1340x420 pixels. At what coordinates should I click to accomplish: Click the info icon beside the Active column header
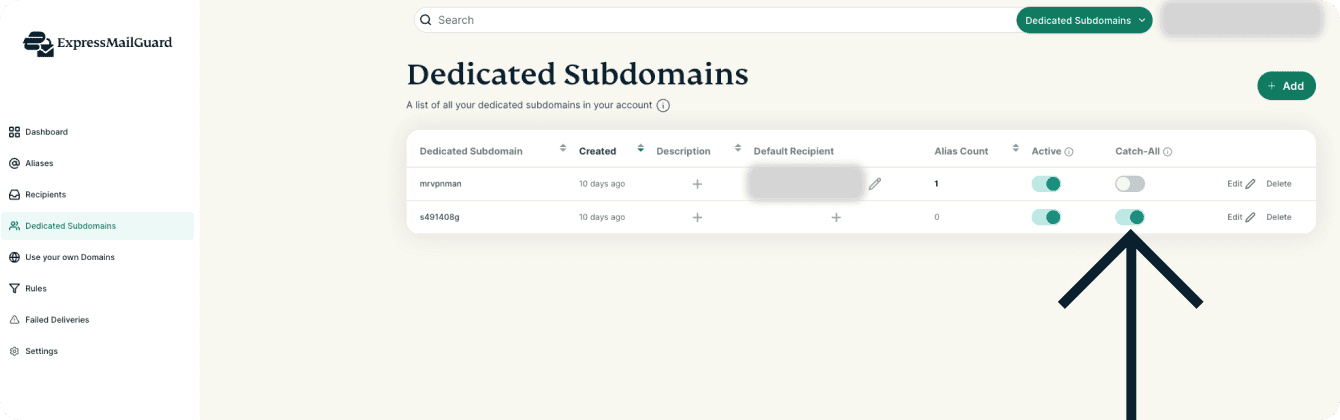pyautogui.click(x=1069, y=152)
